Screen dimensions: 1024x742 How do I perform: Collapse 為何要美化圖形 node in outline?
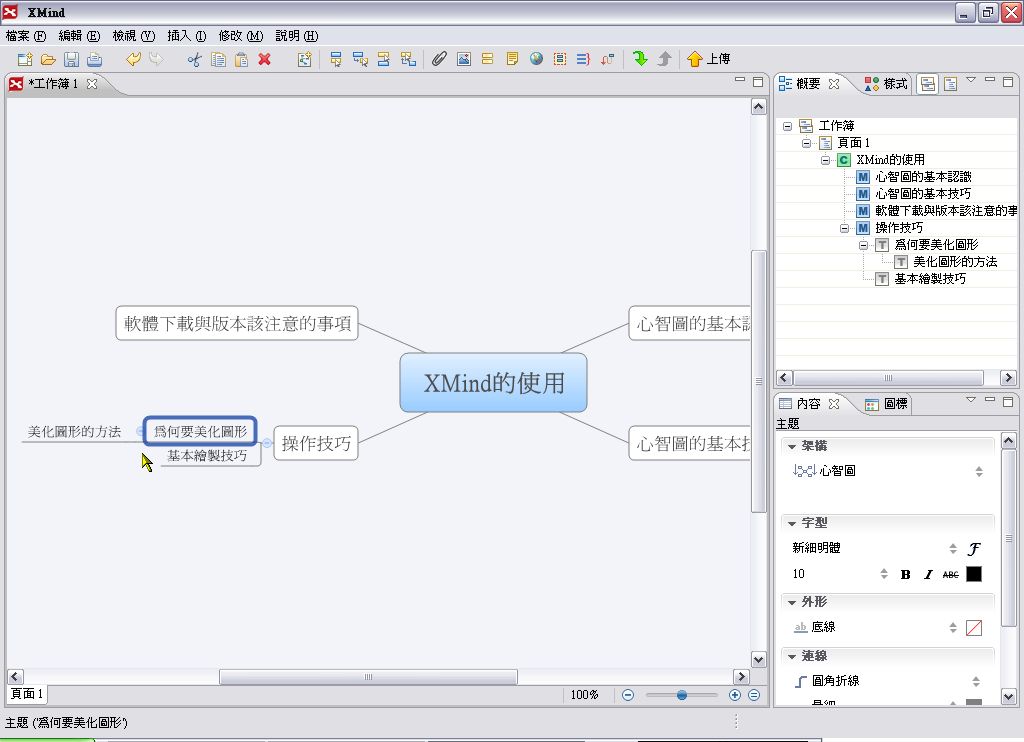point(863,246)
